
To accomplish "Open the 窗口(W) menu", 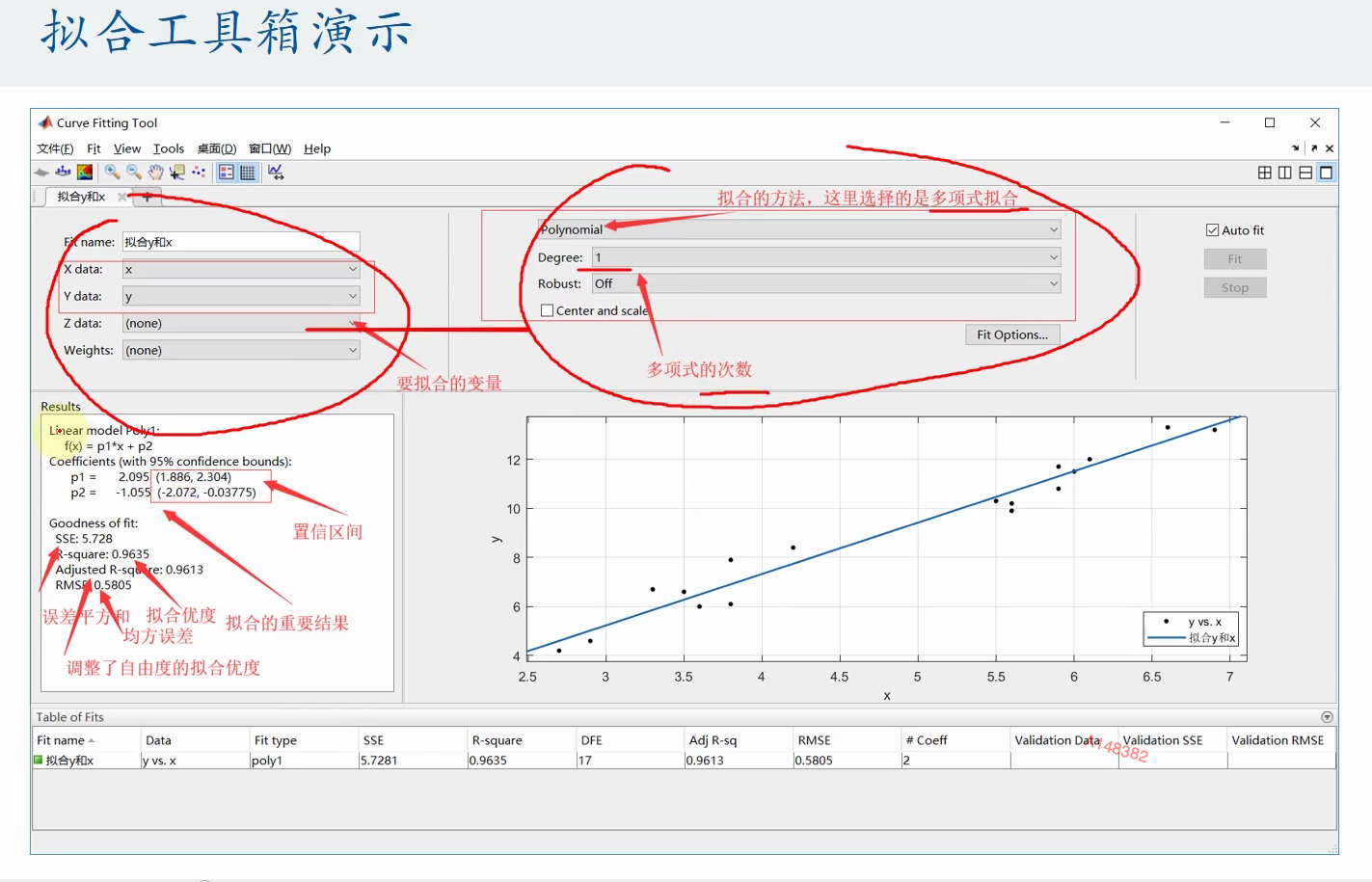I will click(x=270, y=148).
